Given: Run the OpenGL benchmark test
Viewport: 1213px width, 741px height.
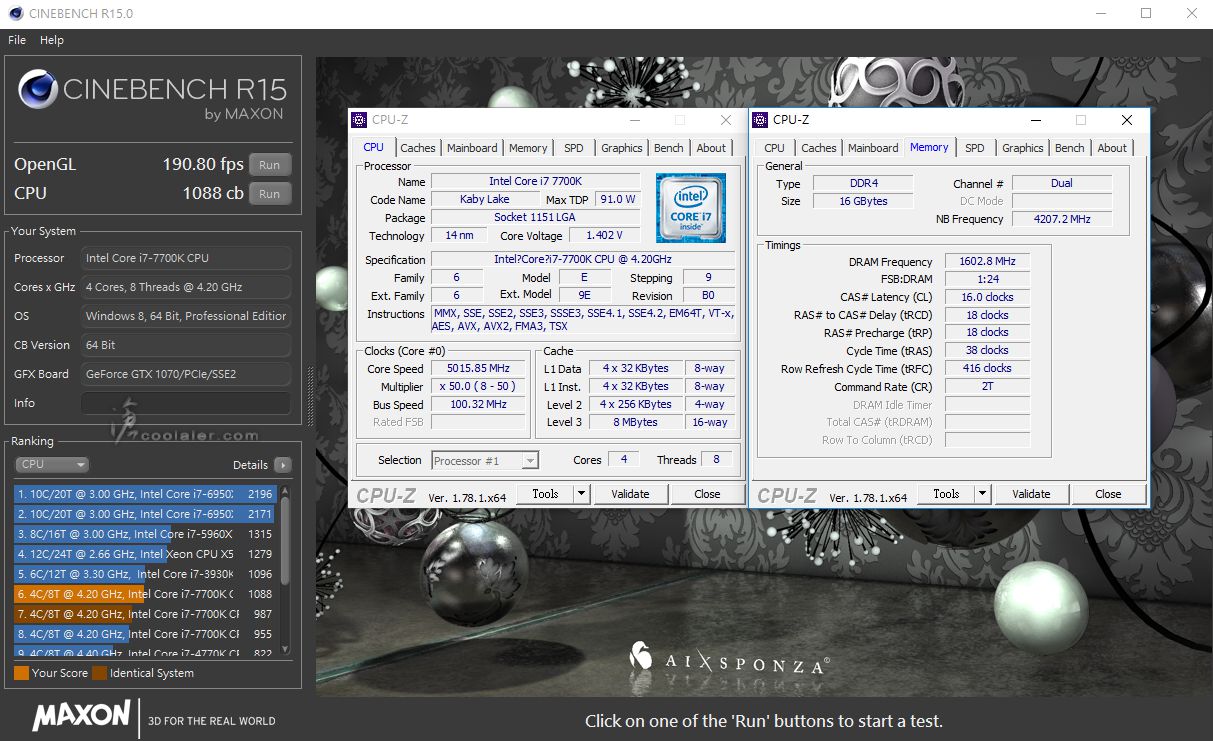Looking at the screenshot, I should (270, 165).
